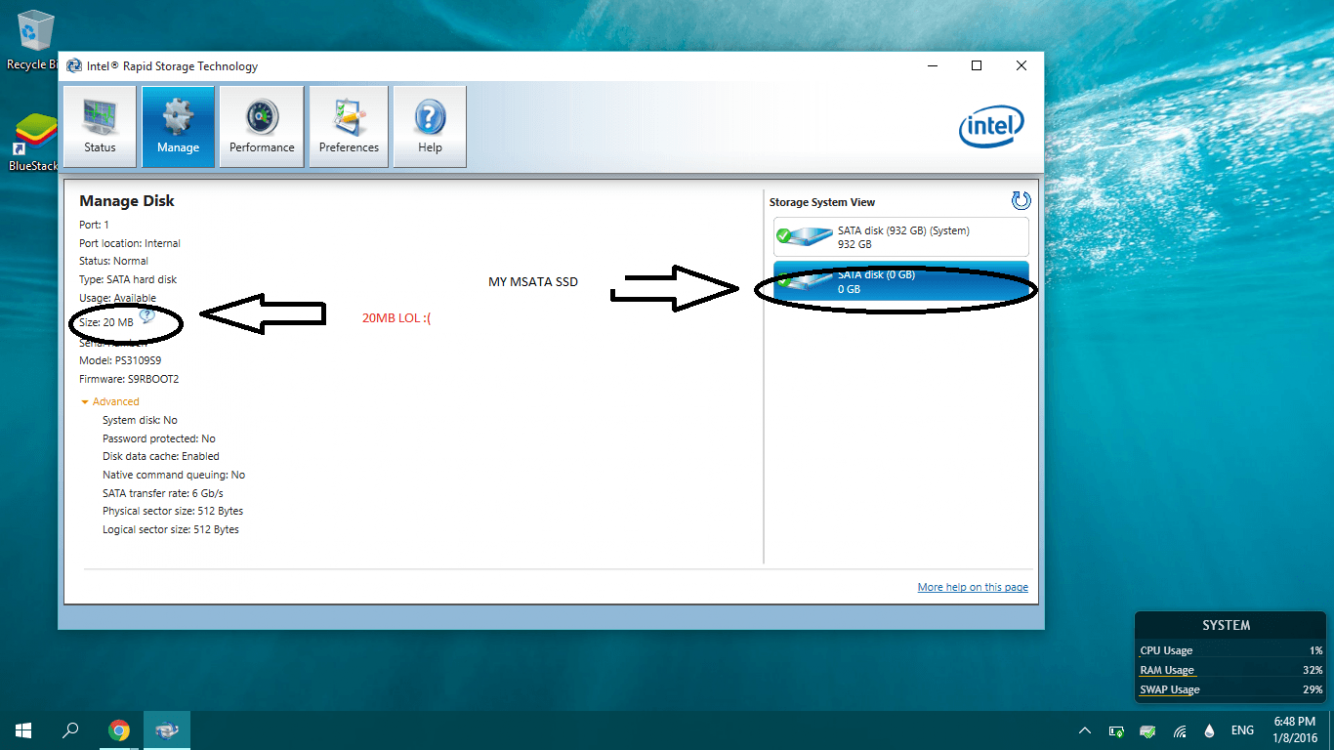The height and width of the screenshot is (750, 1334).
Task: Click the Model: PS3109S9 text
Action: [122, 361]
